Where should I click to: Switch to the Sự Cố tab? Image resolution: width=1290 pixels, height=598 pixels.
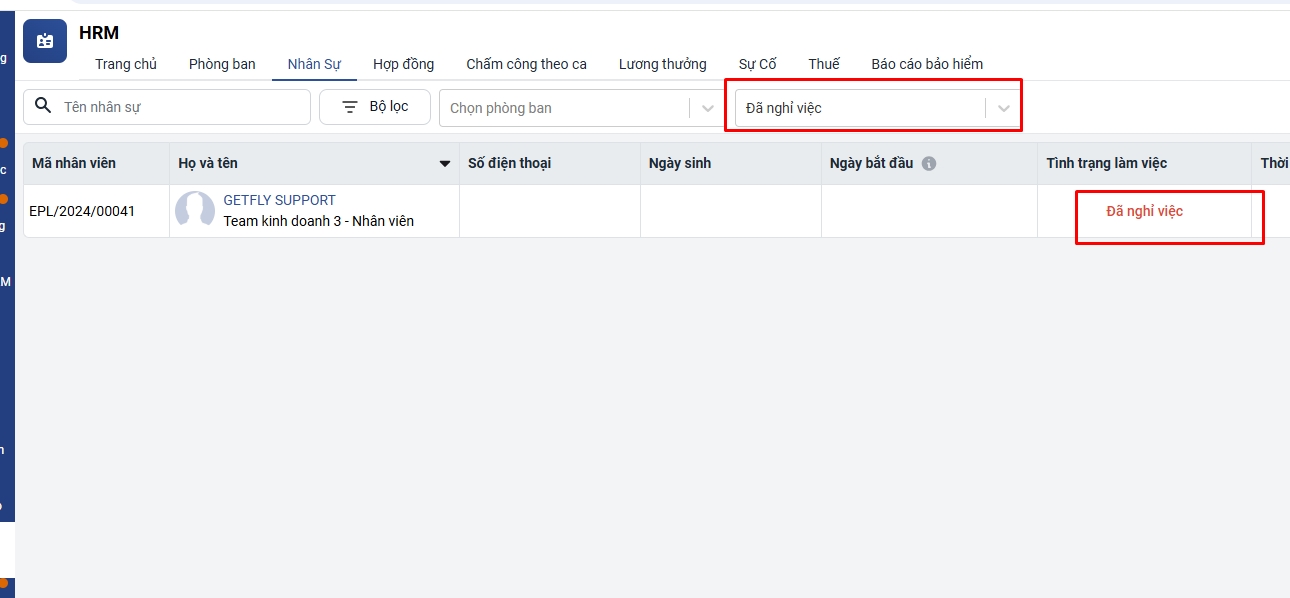[757, 64]
